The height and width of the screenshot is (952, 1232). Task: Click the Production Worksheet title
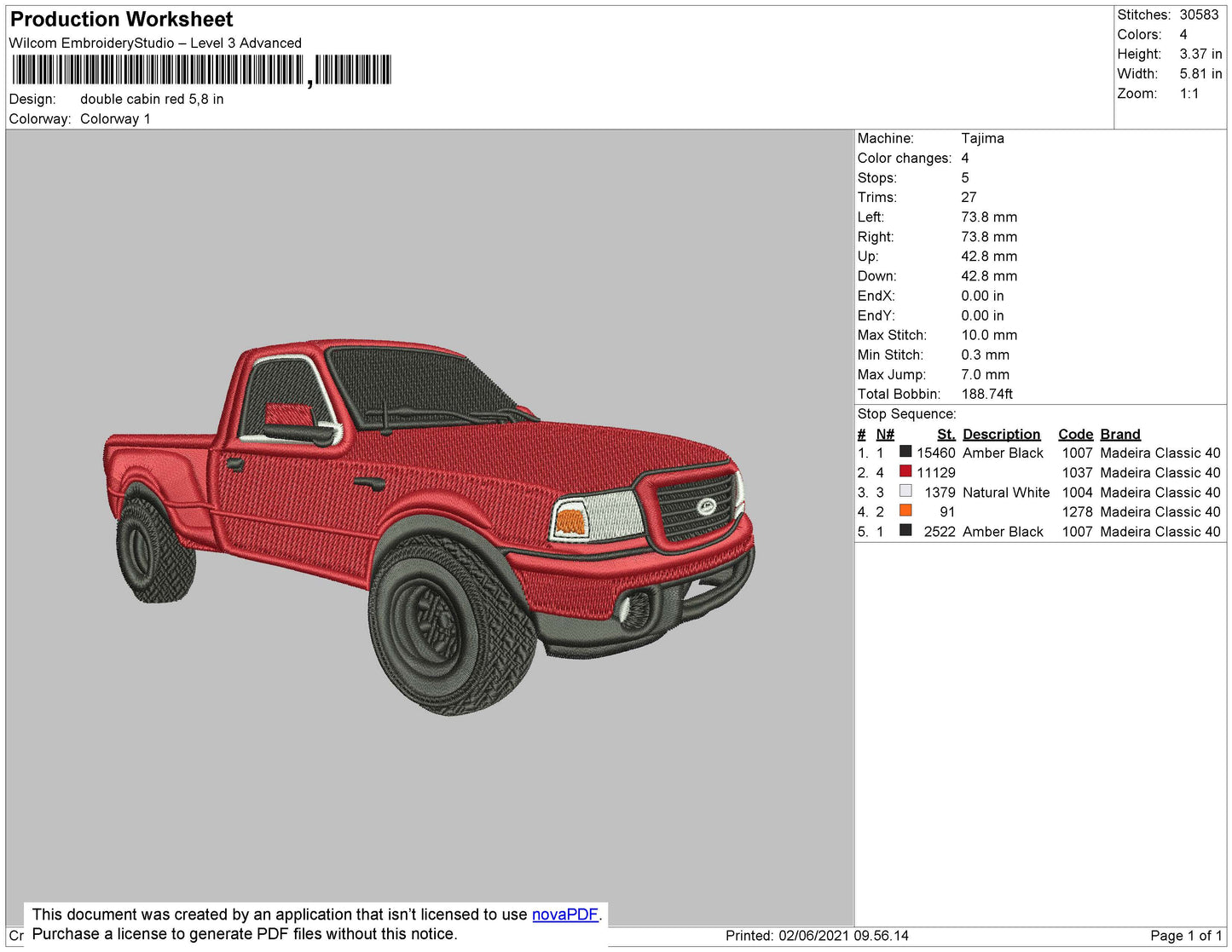tap(121, 20)
